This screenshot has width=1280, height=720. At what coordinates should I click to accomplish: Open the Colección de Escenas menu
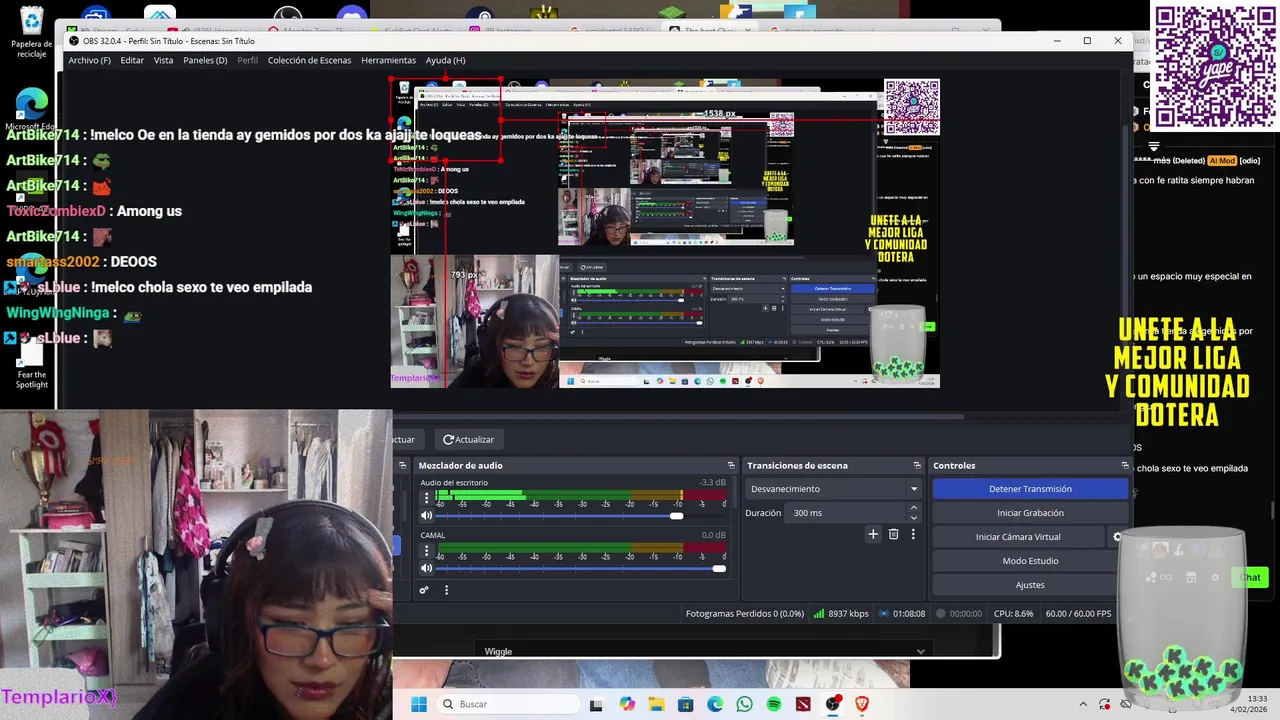click(309, 60)
